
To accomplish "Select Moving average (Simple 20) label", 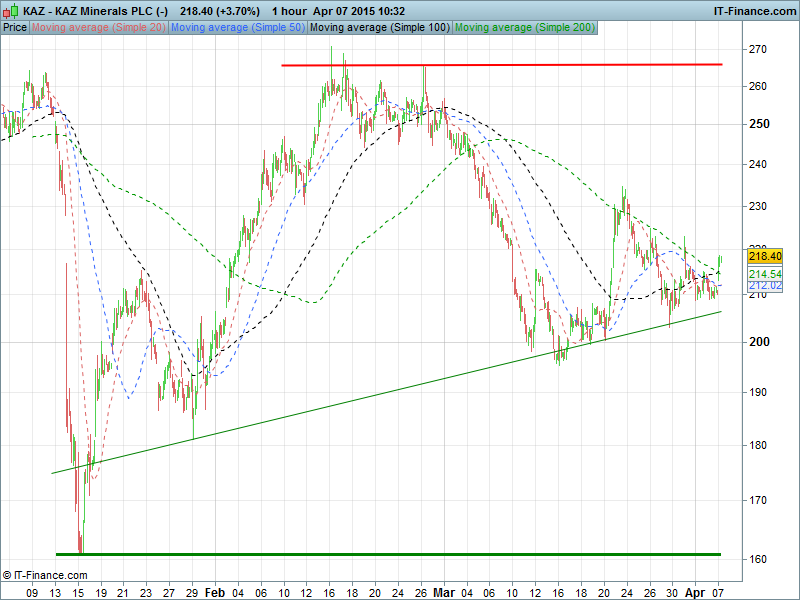I will click(x=99, y=28).
